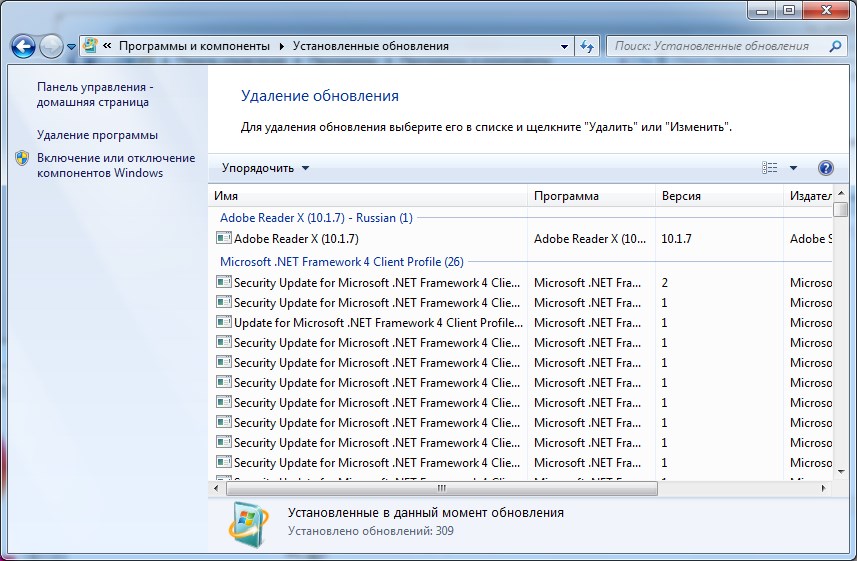Sort list by the Программа column header
Viewport: 857px width, 561px height.
[591, 196]
